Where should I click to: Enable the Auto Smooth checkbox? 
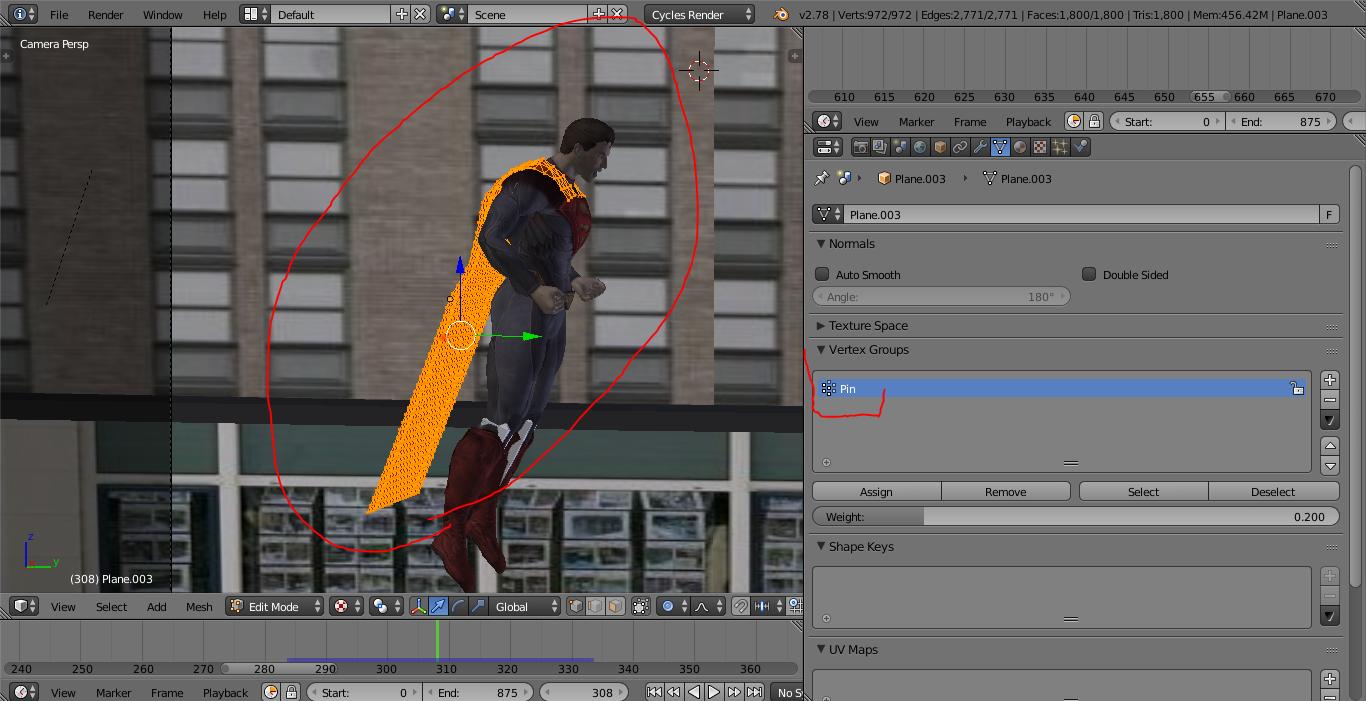point(822,274)
